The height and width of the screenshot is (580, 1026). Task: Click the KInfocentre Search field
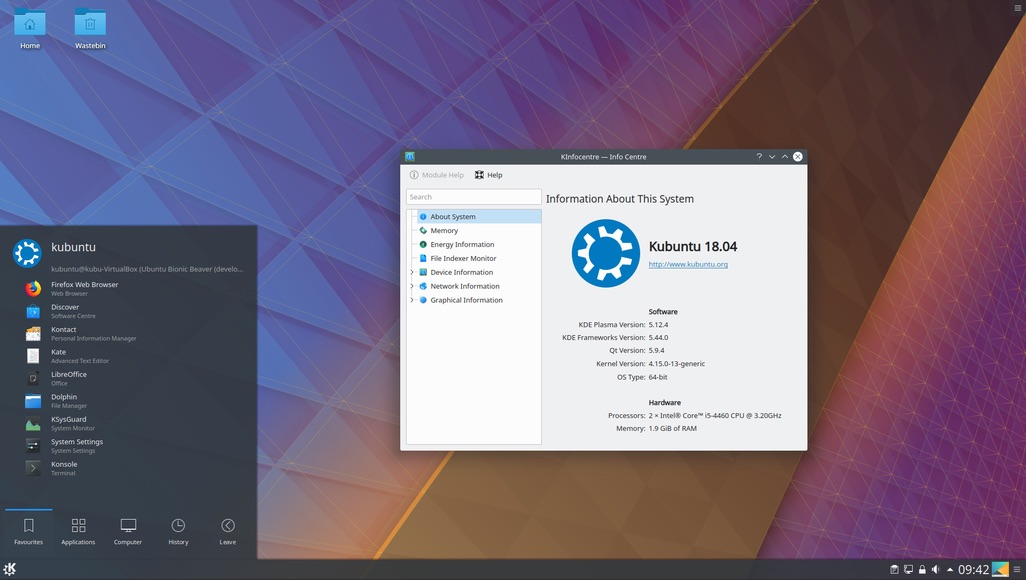pos(473,197)
